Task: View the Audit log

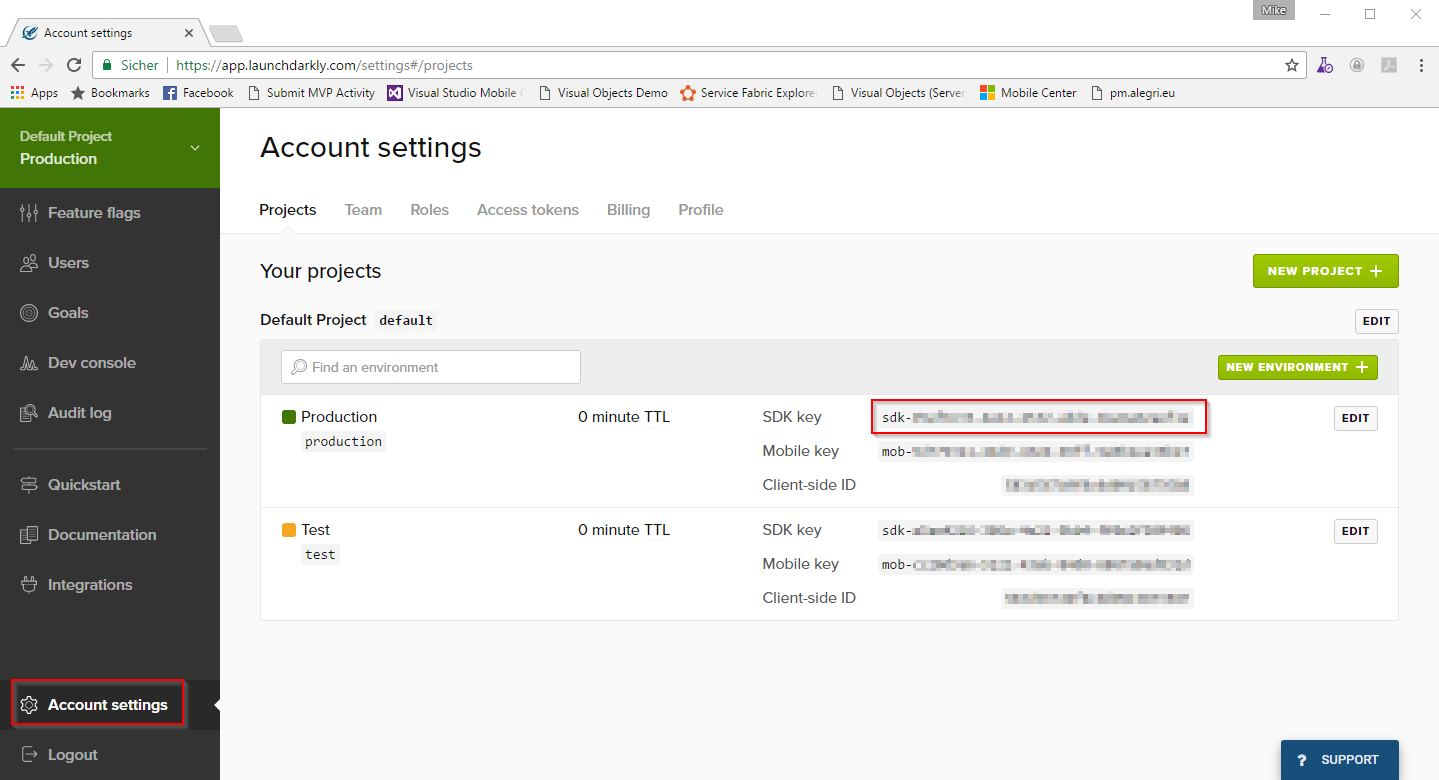Action: pos(66,413)
